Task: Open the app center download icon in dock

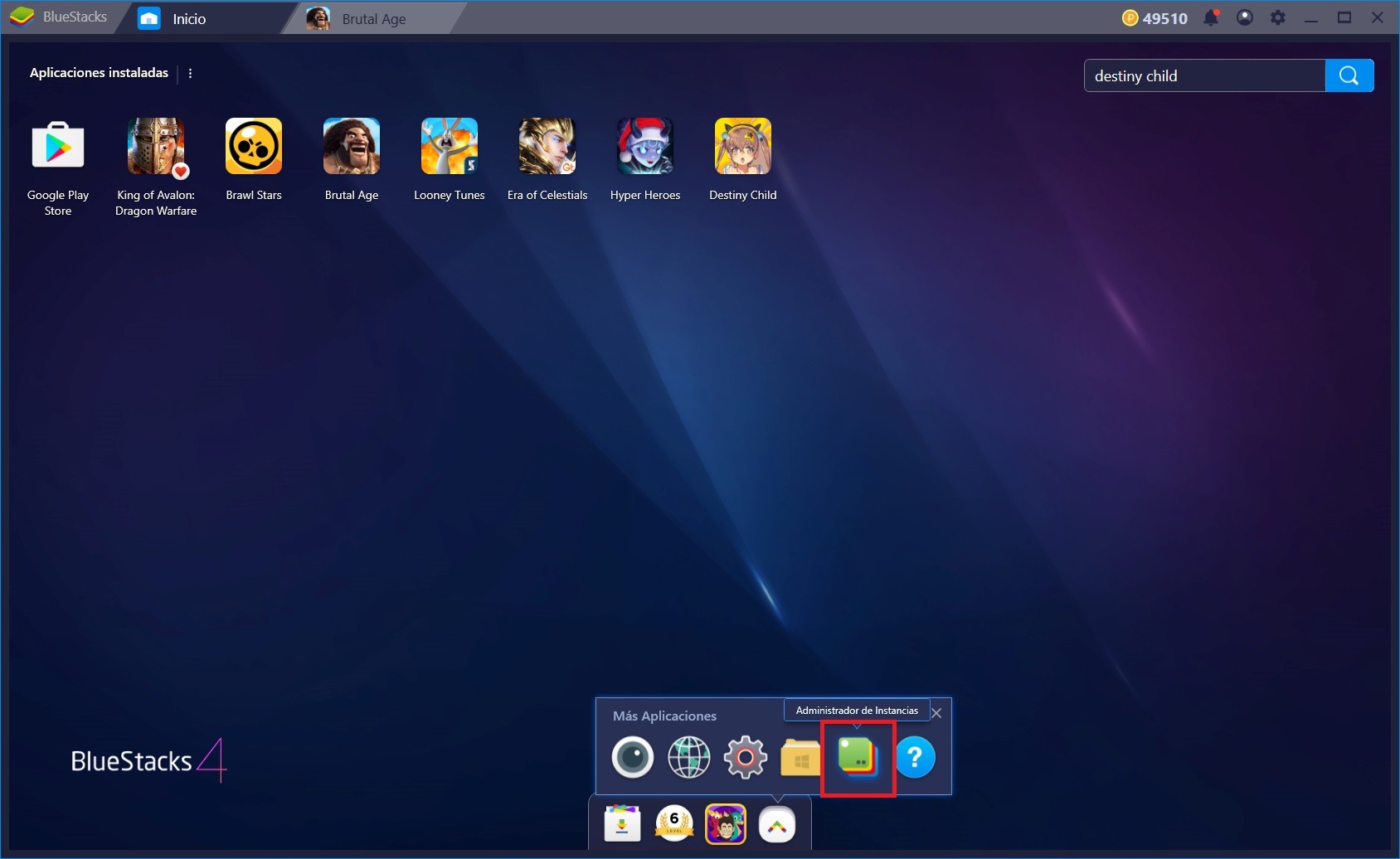Action: (x=623, y=824)
